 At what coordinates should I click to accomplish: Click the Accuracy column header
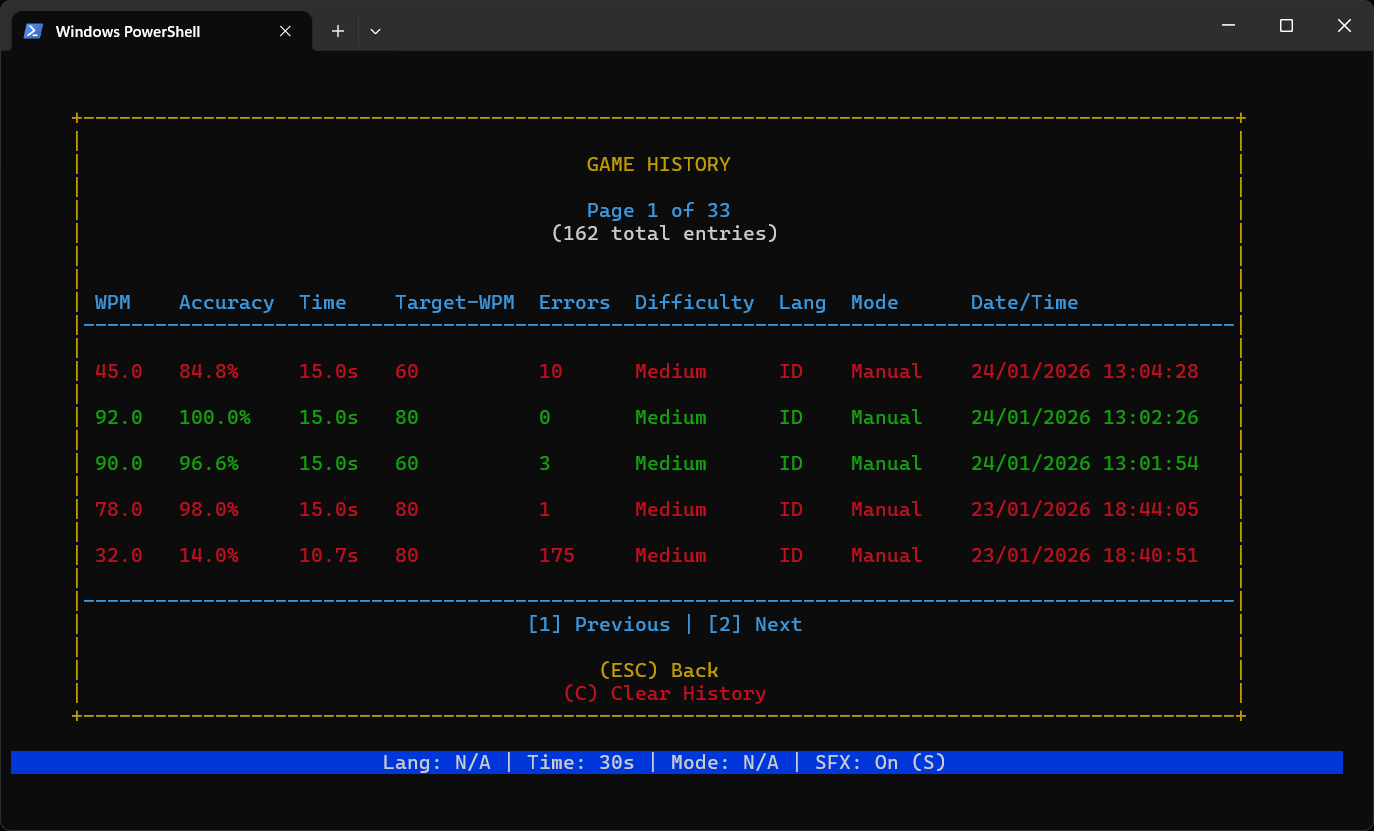click(x=227, y=302)
